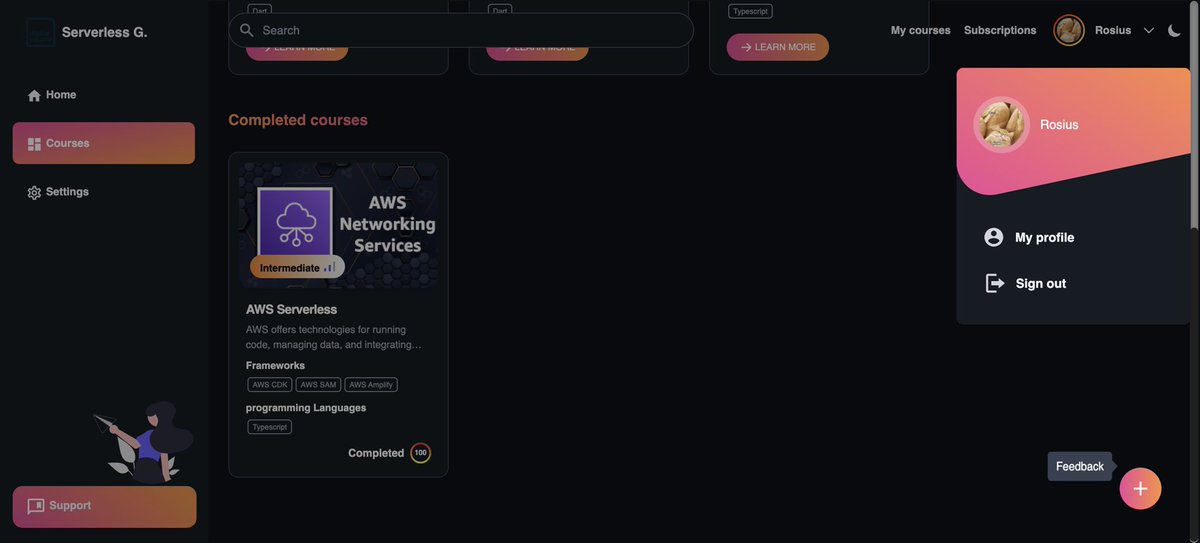Click the Typescript tag on the top card
1200x543 pixels.
point(750,12)
